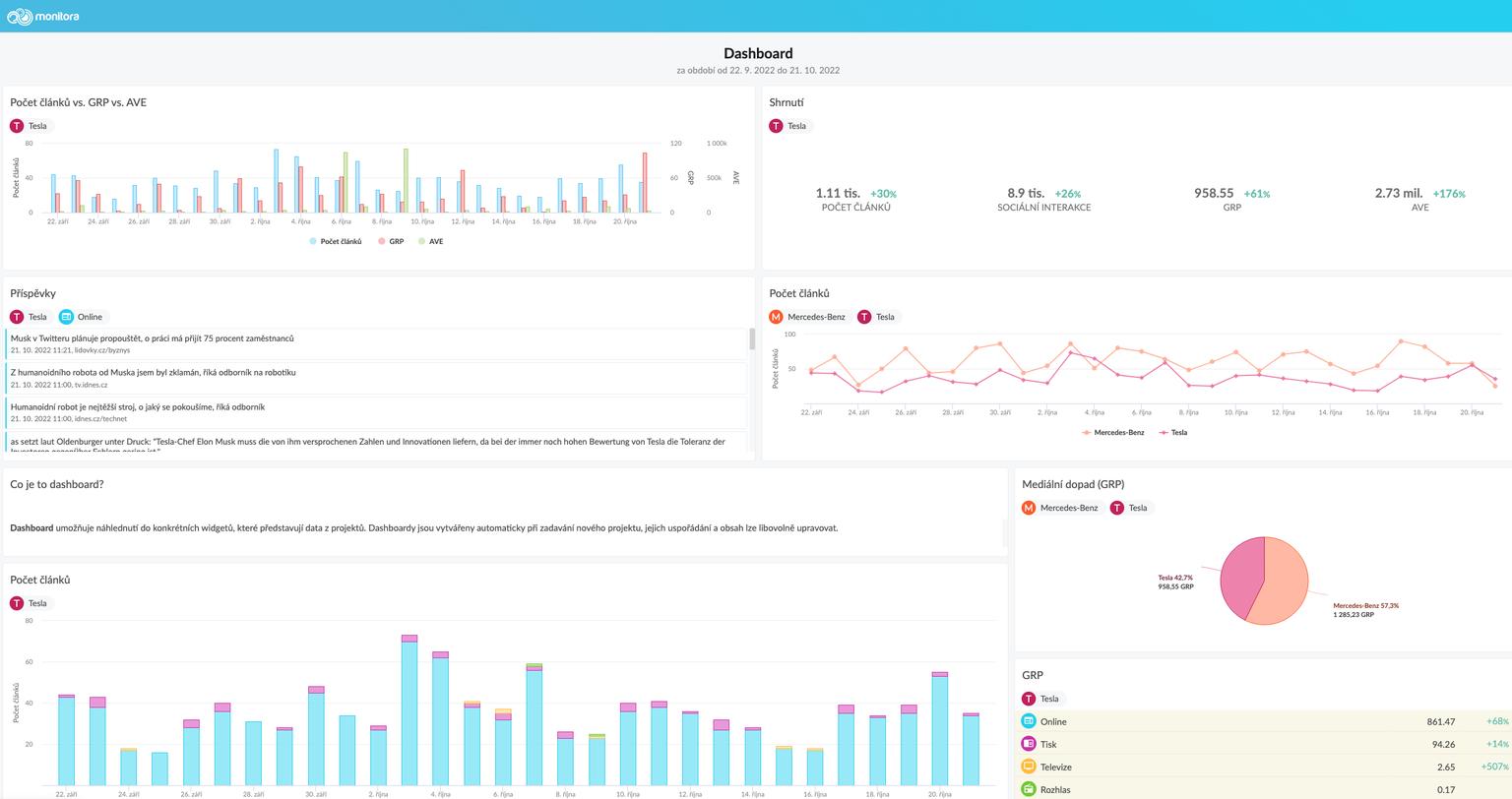Click the Tisk media type icon

(1029, 744)
